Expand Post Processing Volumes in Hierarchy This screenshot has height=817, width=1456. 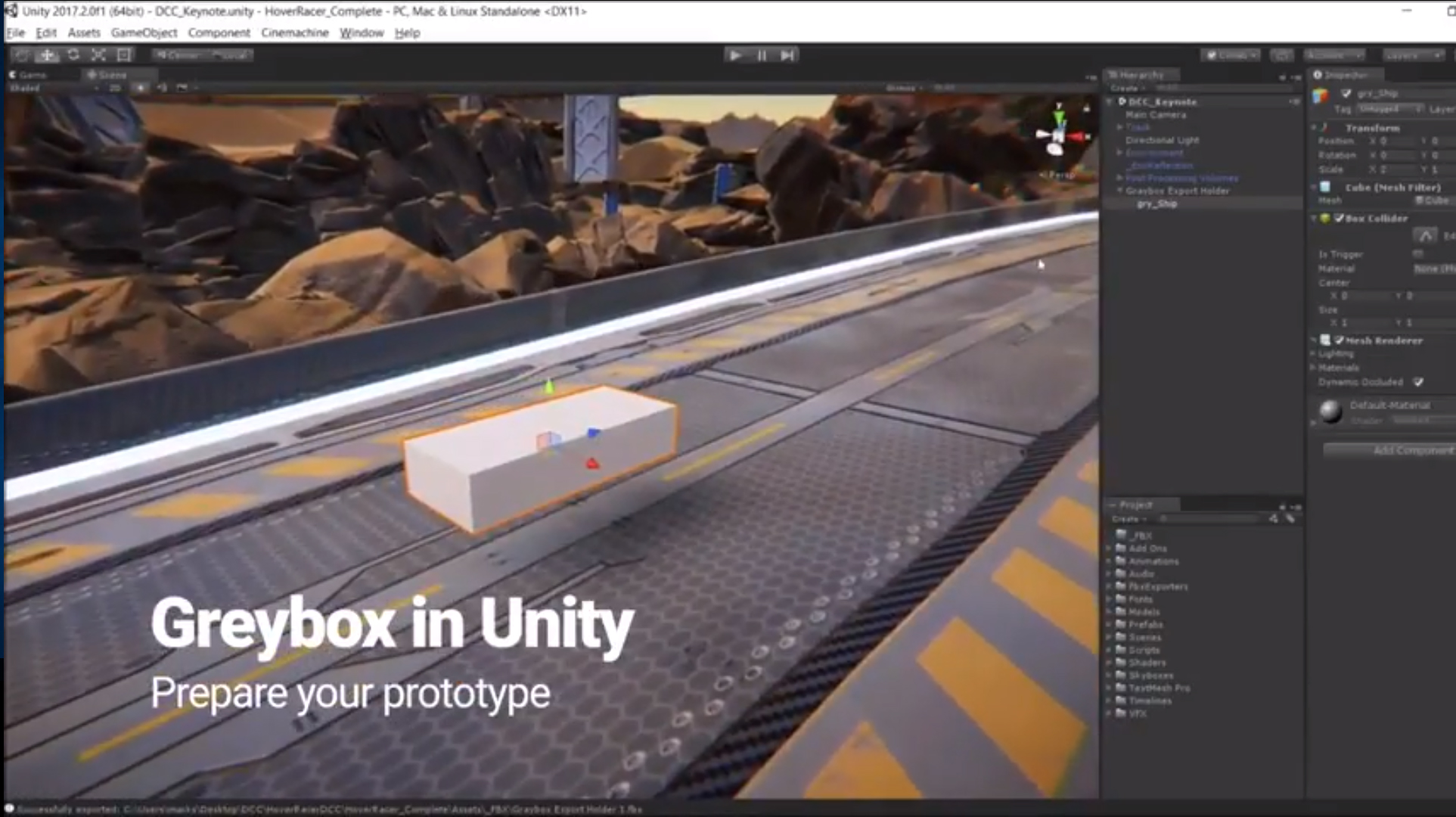(1120, 179)
